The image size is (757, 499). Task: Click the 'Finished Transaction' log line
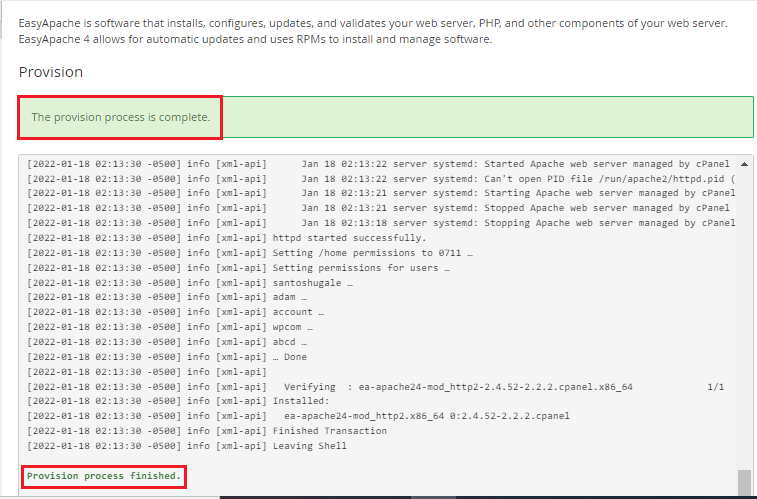[x=207, y=430]
